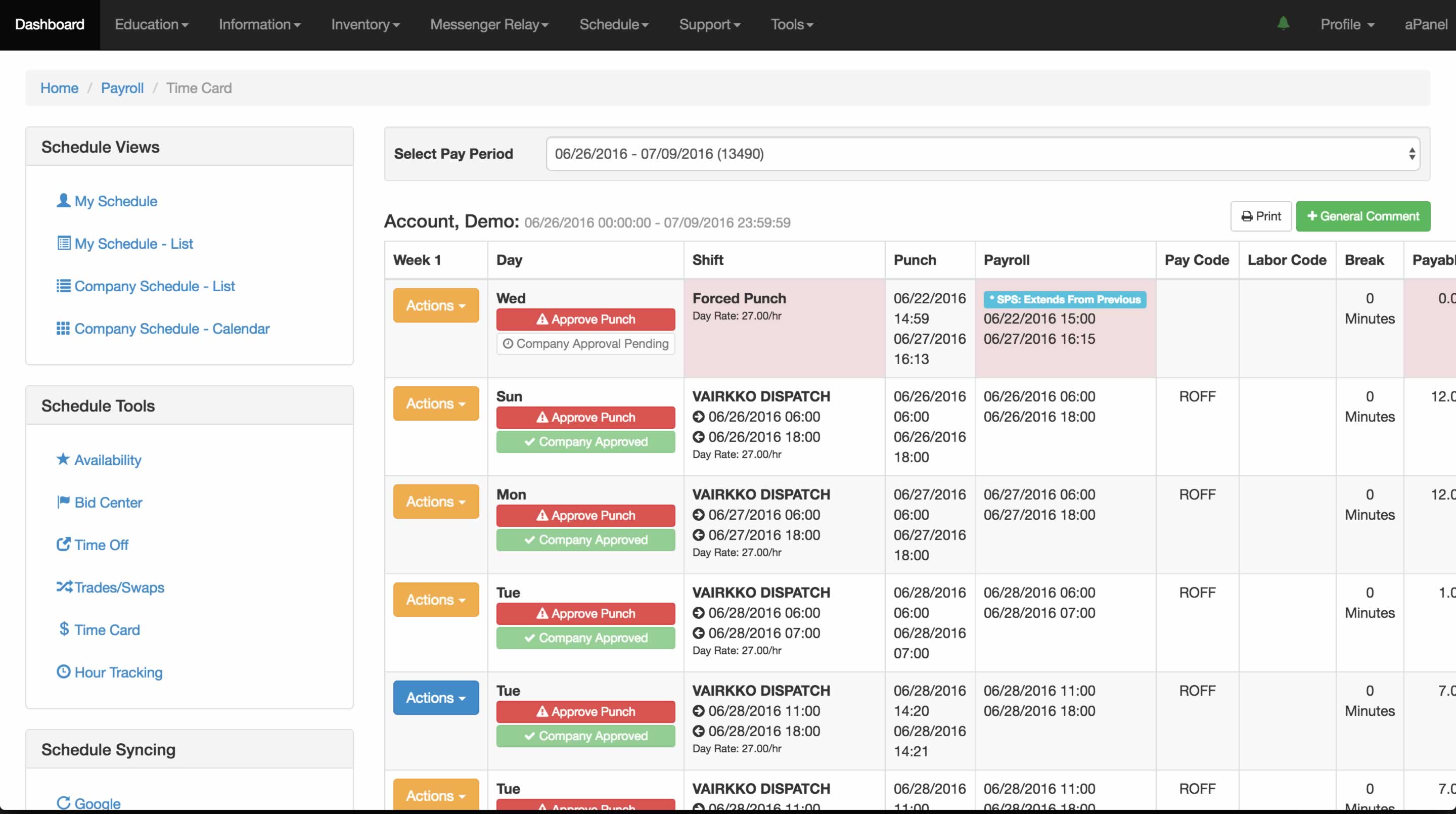Click the shuffle icon next to Trades/Swaps
Image resolution: width=1456 pixels, height=814 pixels.
click(64, 586)
